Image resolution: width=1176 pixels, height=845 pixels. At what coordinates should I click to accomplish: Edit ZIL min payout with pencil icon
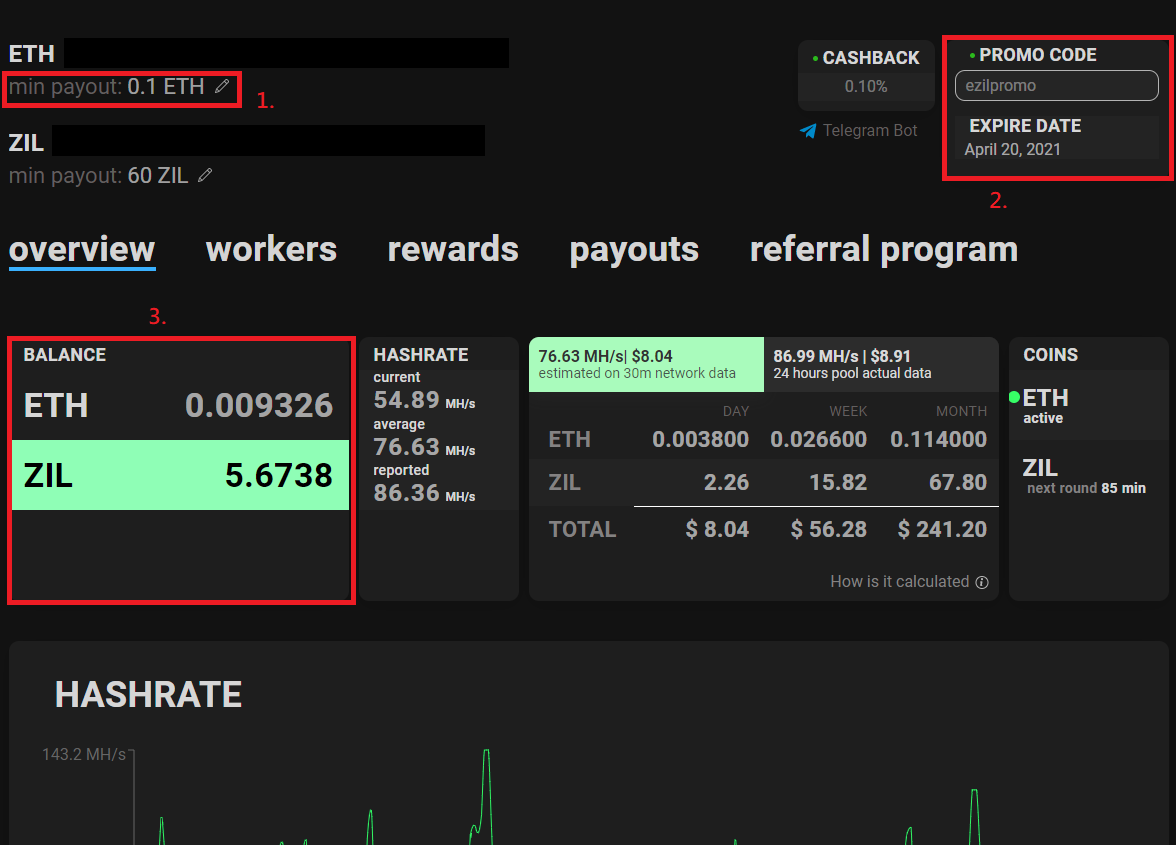pos(205,175)
